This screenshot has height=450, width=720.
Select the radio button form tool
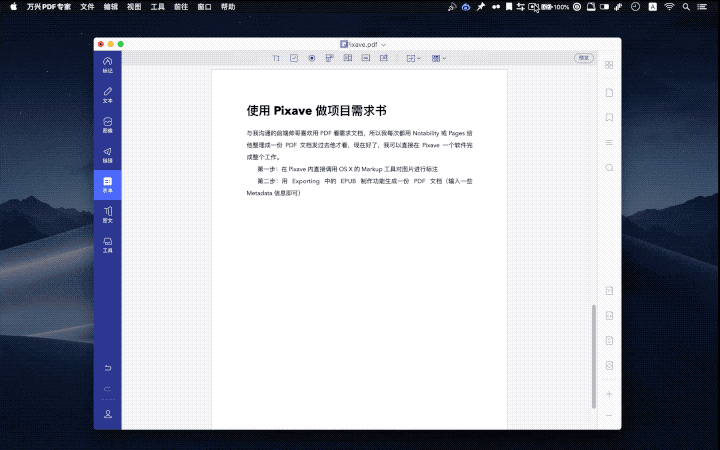point(312,59)
